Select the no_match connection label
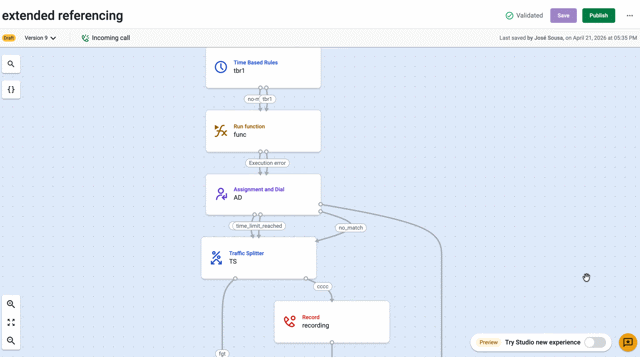This screenshot has height=360, width=640. tap(351, 228)
